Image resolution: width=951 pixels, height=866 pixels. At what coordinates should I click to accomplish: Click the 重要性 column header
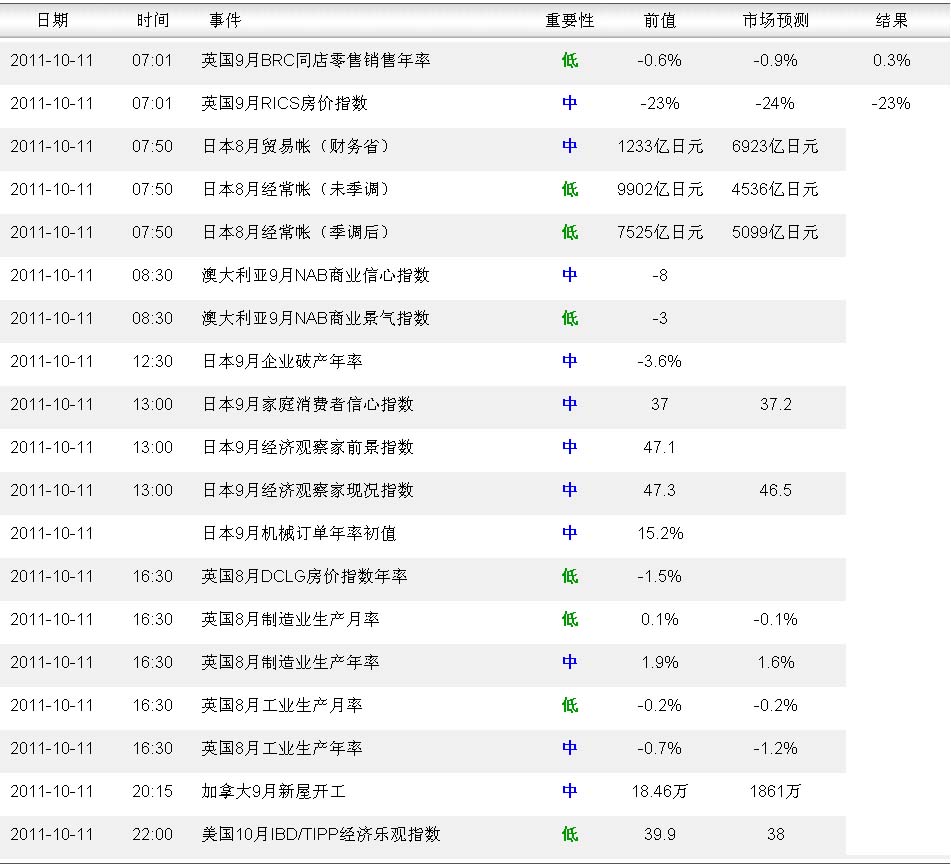coord(570,21)
